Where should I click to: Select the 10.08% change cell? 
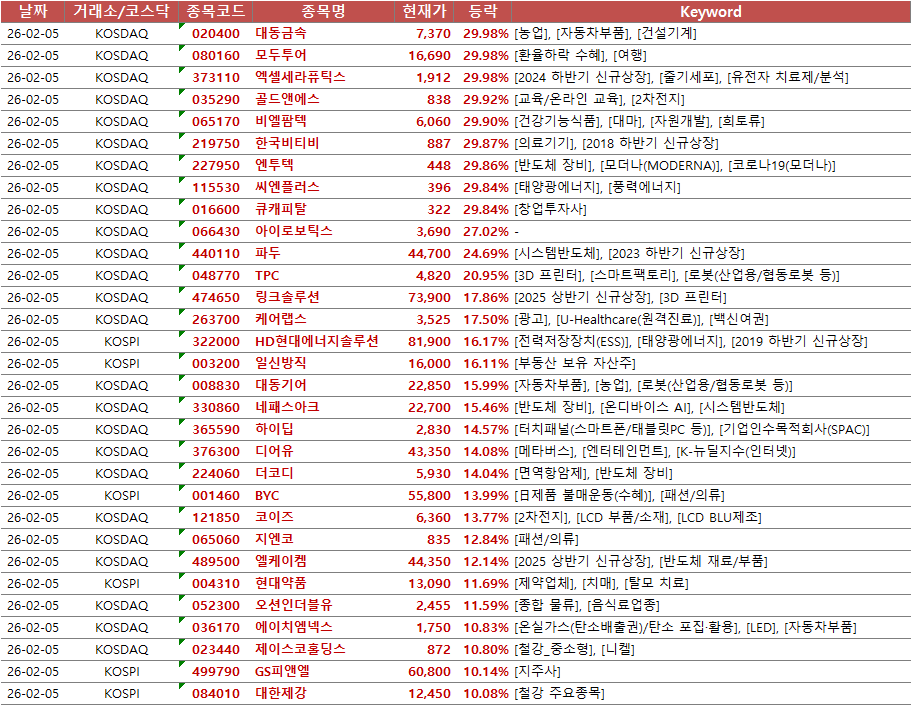(x=486, y=694)
